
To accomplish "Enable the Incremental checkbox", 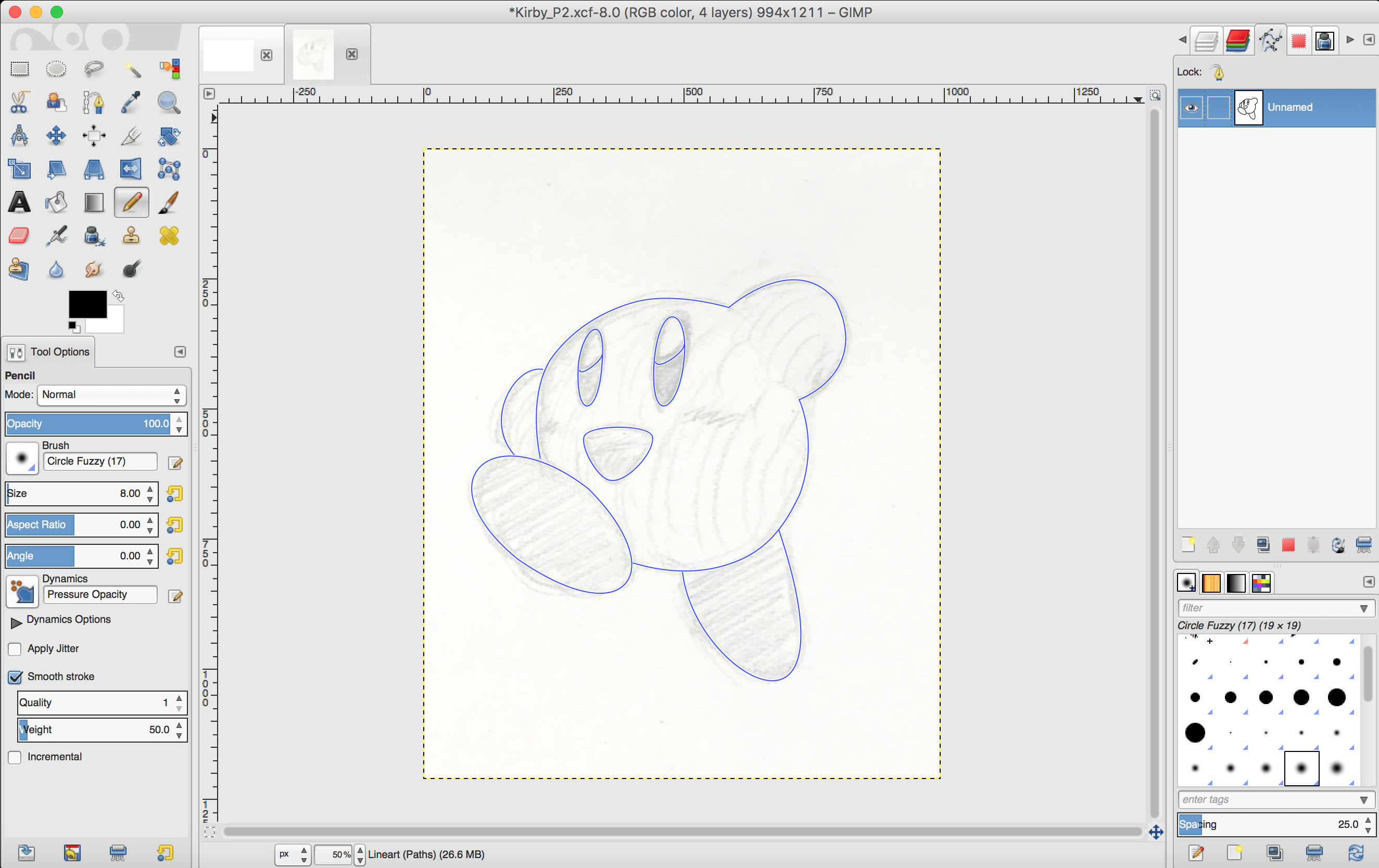I will pos(15,757).
